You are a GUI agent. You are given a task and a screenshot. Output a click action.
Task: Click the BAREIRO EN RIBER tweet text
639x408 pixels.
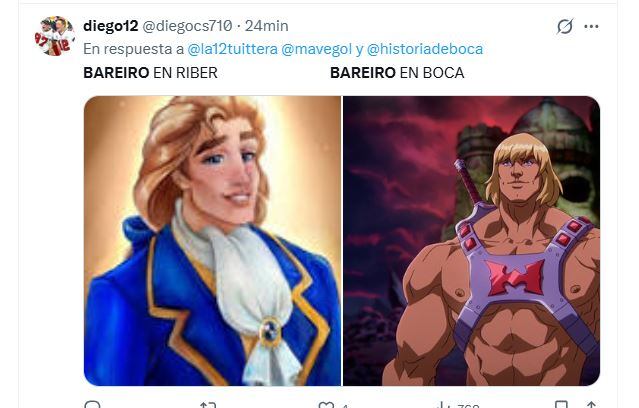[x=150, y=73]
